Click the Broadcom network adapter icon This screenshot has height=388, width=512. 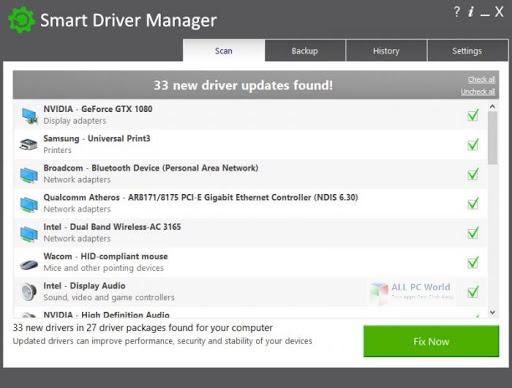pyautogui.click(x=29, y=175)
